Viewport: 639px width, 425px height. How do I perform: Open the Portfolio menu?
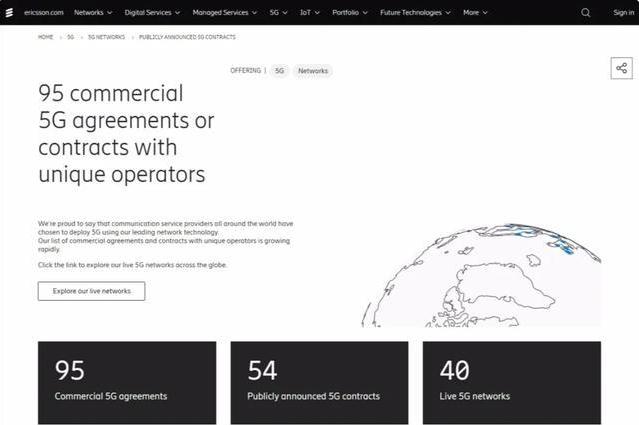[x=350, y=13]
